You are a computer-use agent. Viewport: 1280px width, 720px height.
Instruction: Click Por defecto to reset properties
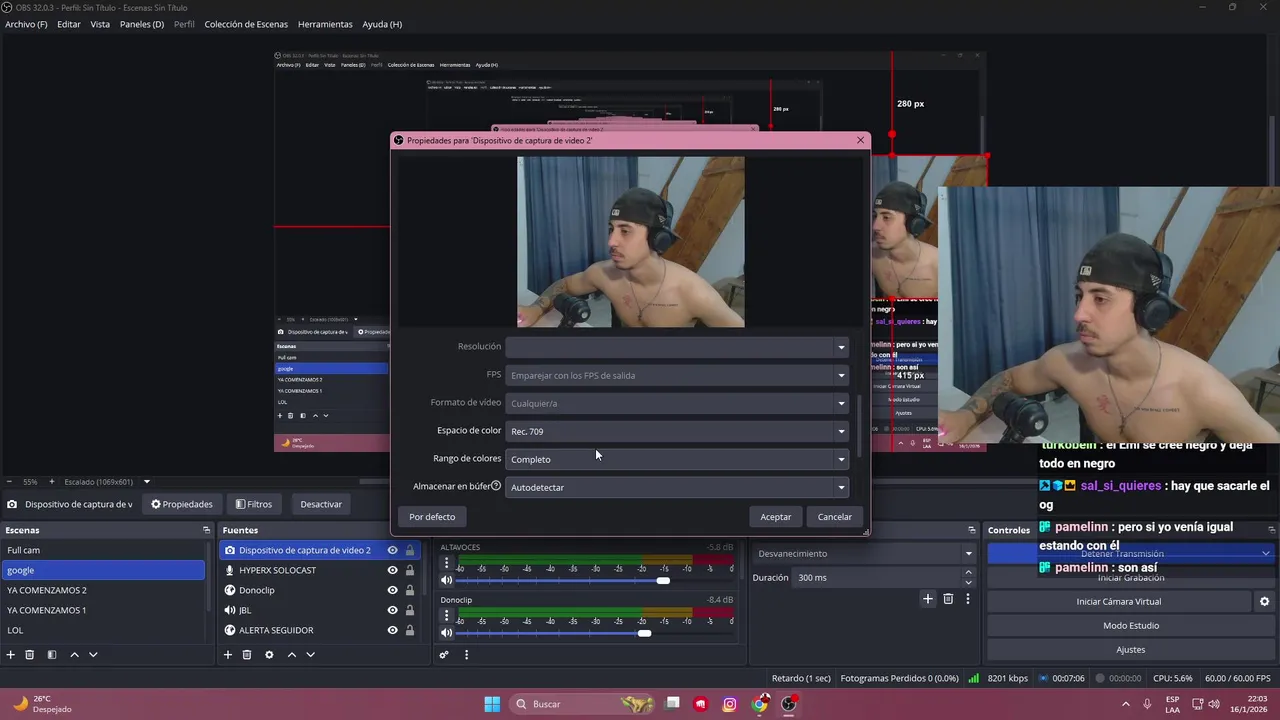(432, 517)
